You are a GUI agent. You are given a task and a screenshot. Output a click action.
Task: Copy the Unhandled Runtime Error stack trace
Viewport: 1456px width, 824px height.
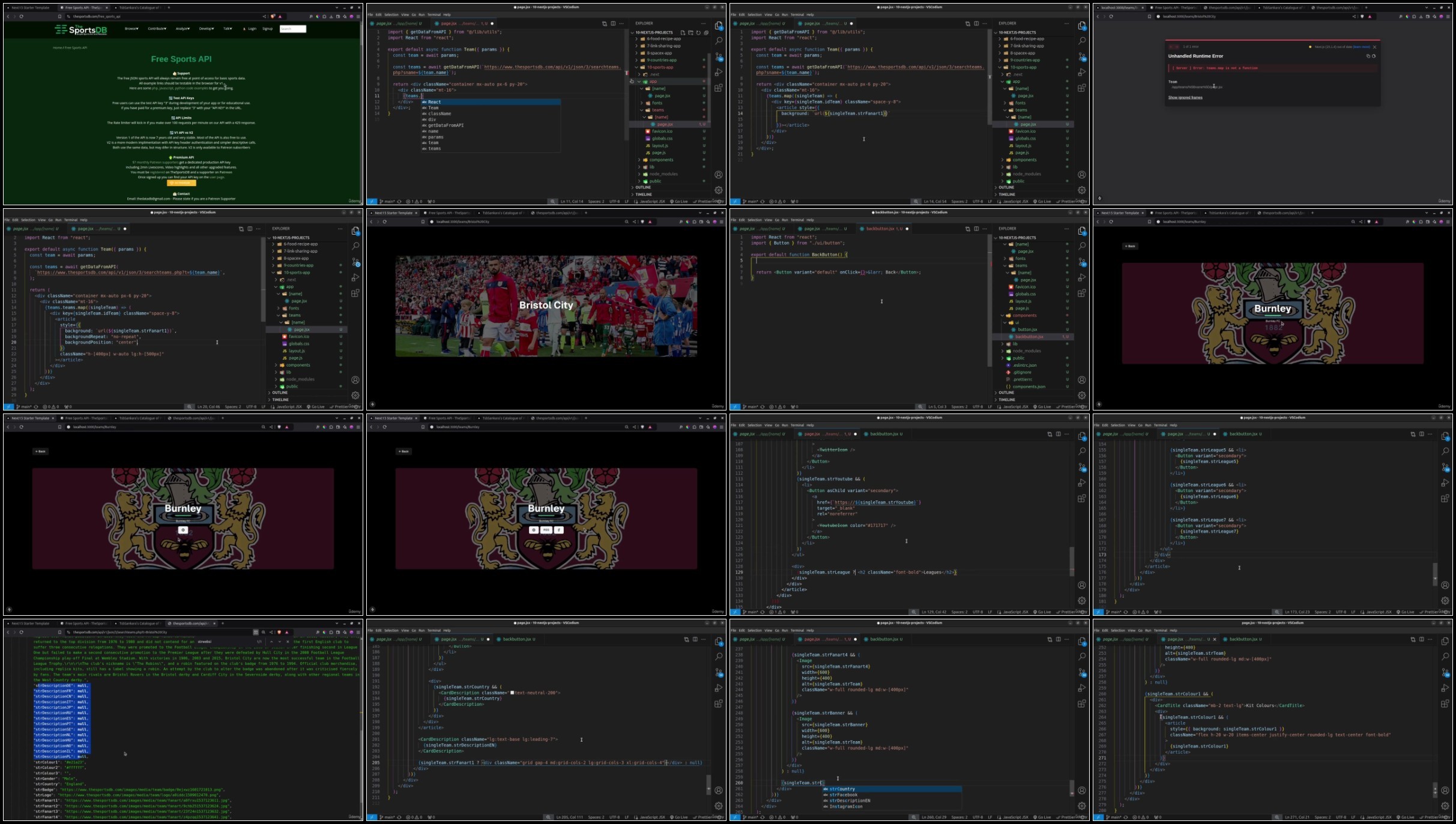pos(1368,56)
